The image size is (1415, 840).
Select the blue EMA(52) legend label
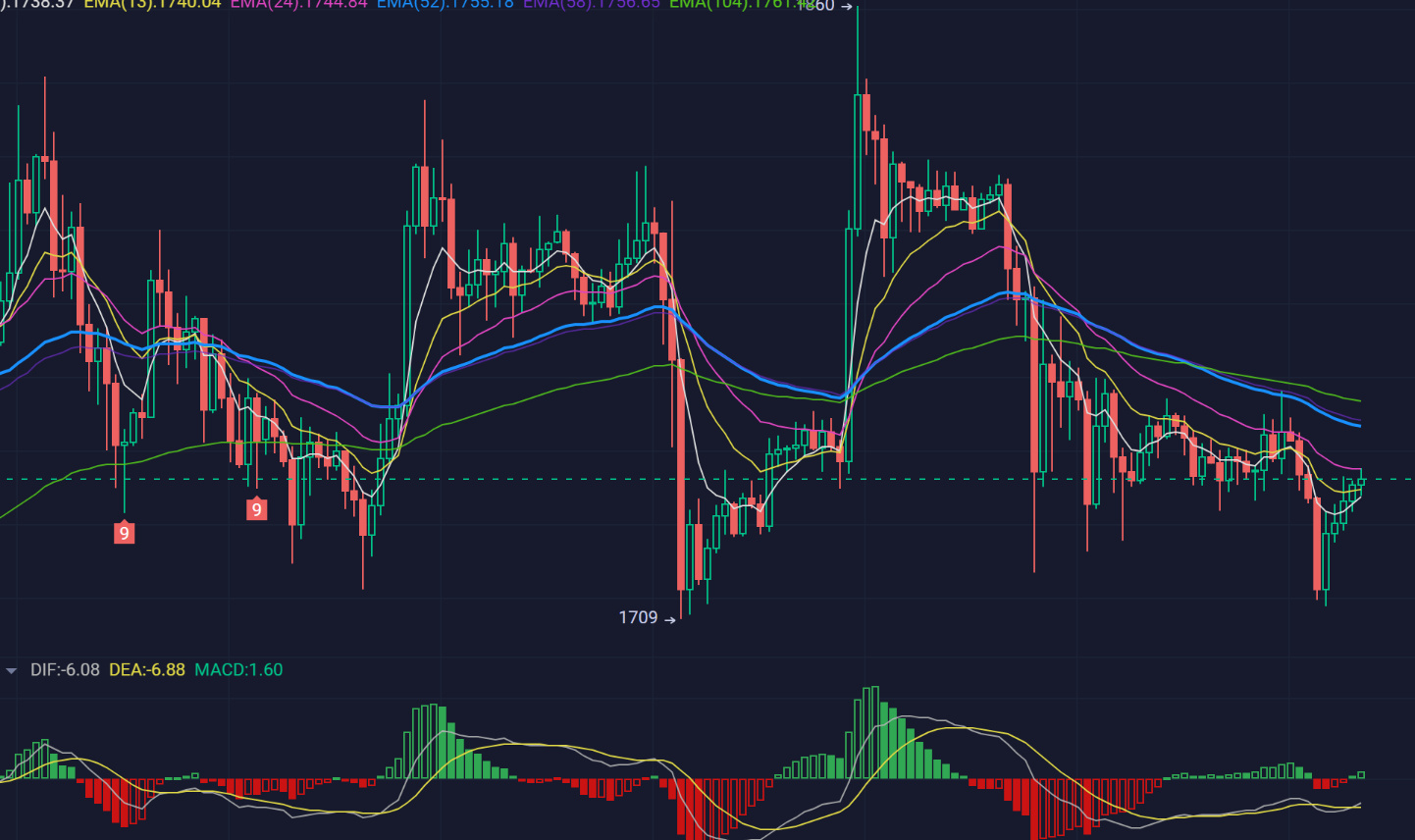click(x=445, y=4)
